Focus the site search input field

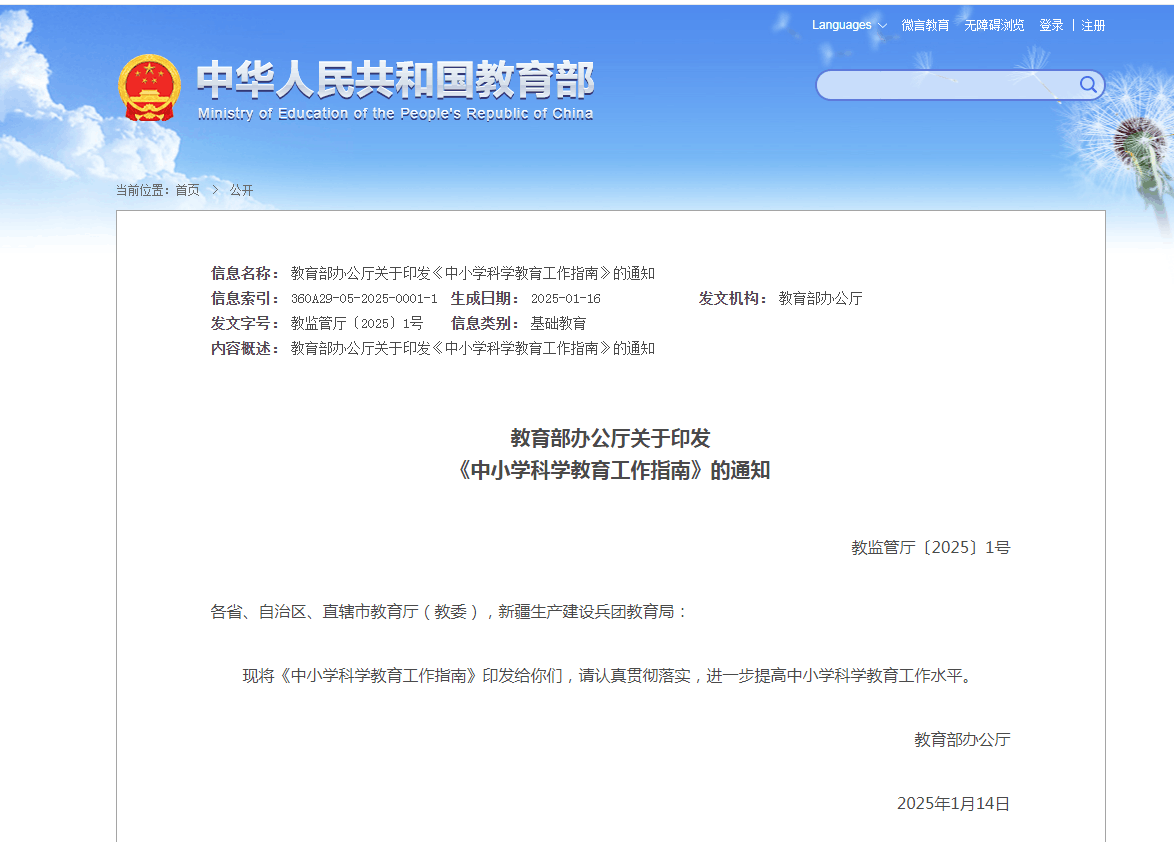point(947,85)
